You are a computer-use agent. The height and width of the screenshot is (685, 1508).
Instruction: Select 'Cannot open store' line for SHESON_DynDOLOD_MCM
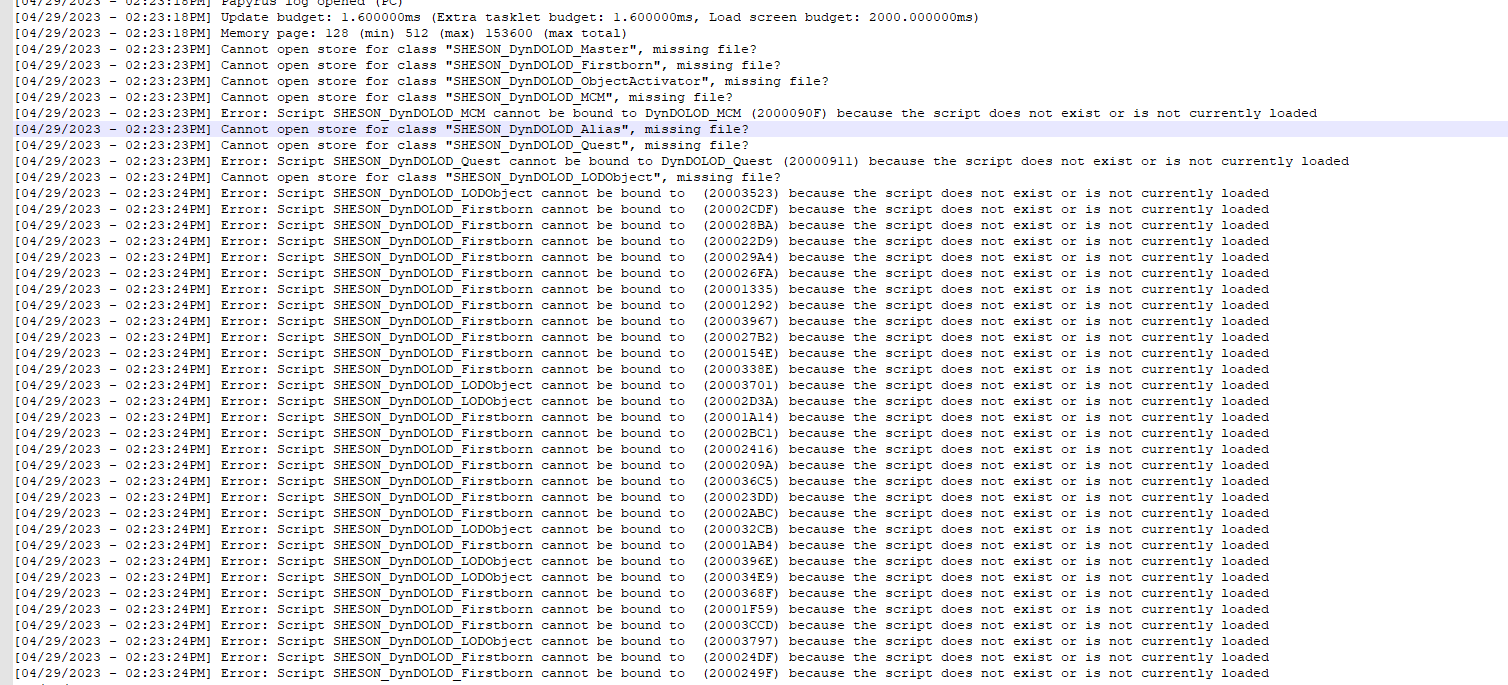tap(374, 97)
